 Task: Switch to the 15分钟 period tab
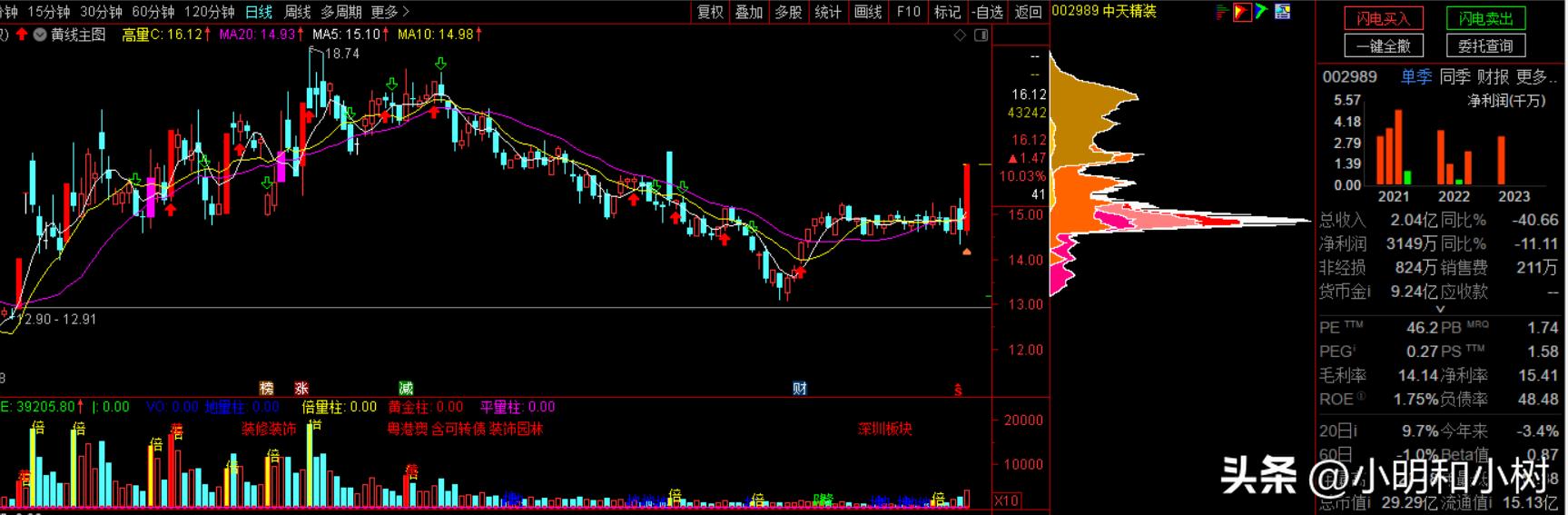(48, 12)
